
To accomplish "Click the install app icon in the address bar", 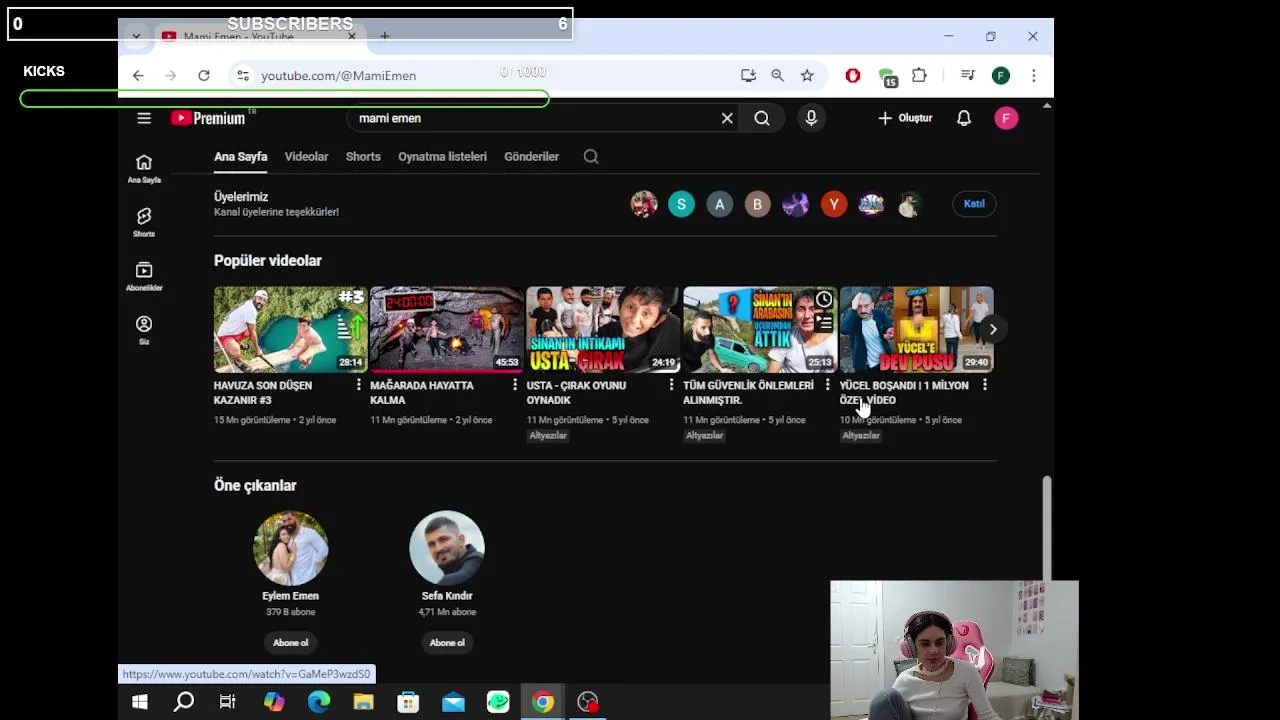I will point(748,75).
